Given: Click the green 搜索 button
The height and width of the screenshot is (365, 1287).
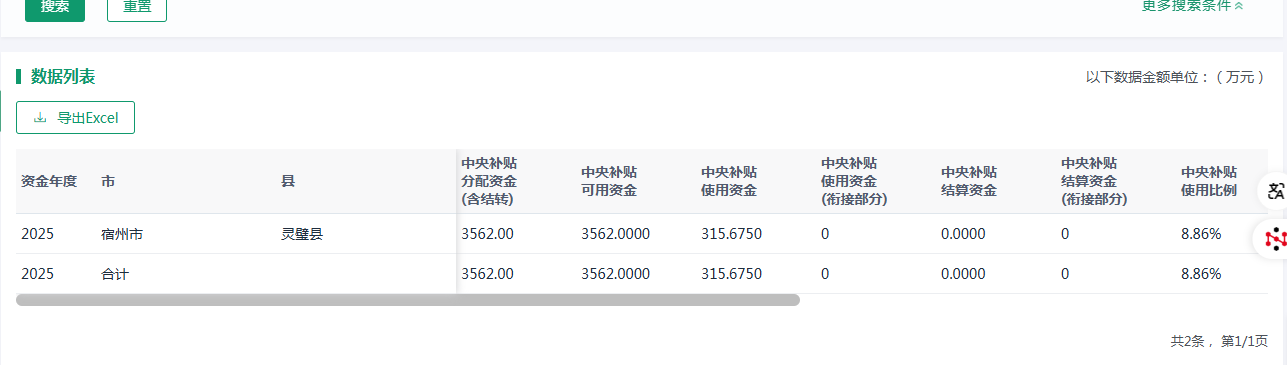Looking at the screenshot, I should [55, 7].
